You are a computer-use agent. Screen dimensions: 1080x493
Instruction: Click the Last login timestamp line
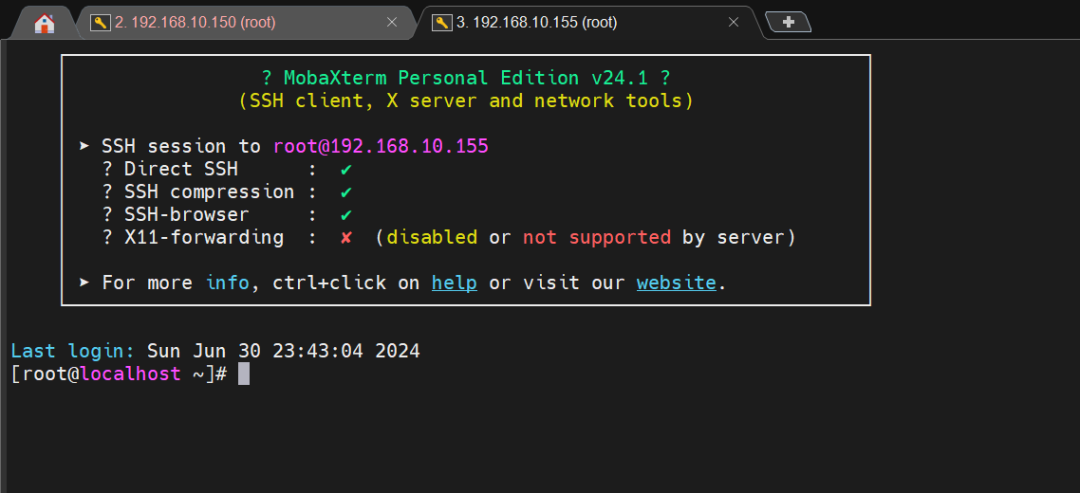pos(216,351)
